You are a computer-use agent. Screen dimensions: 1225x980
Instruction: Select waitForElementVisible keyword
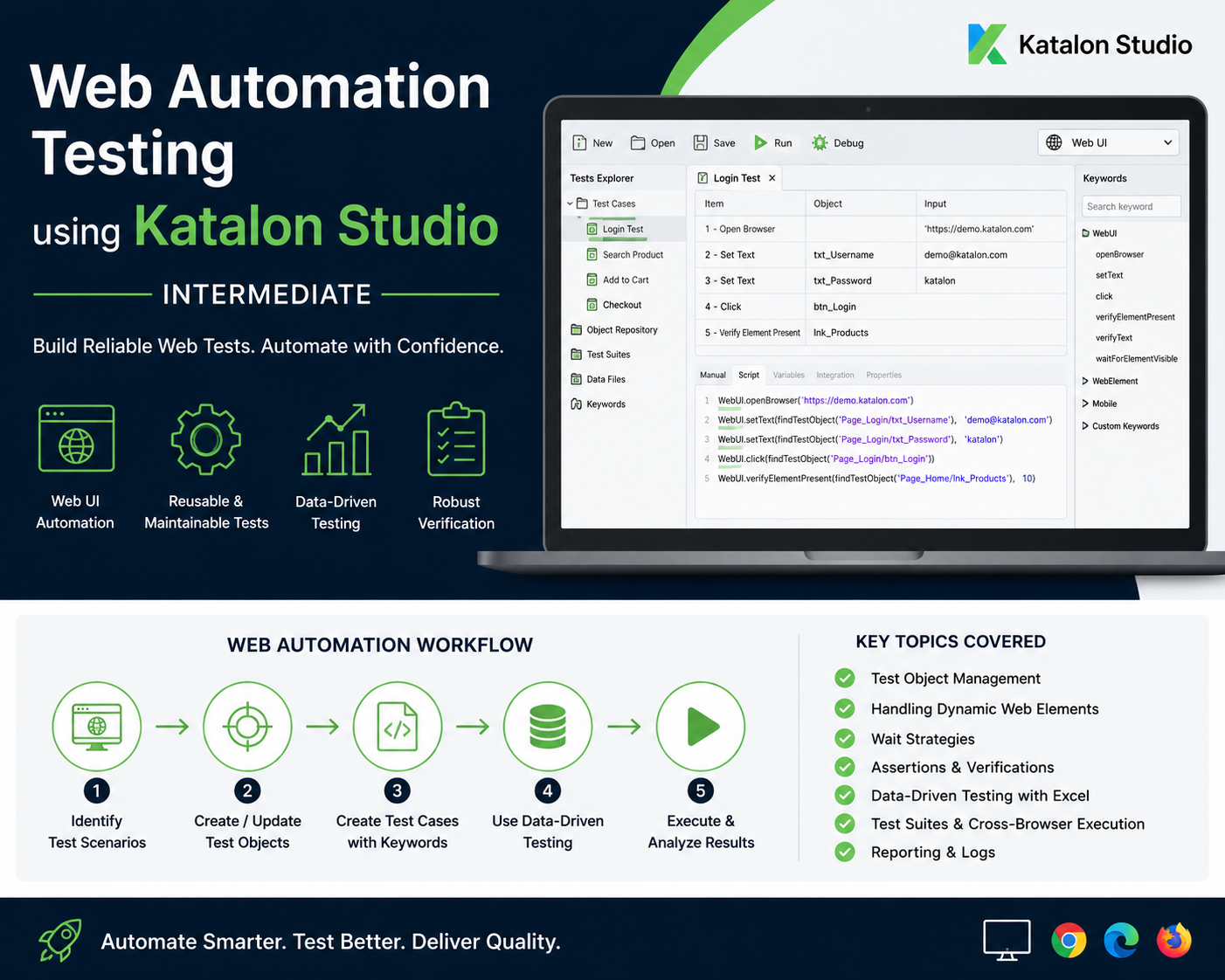coord(1137,359)
